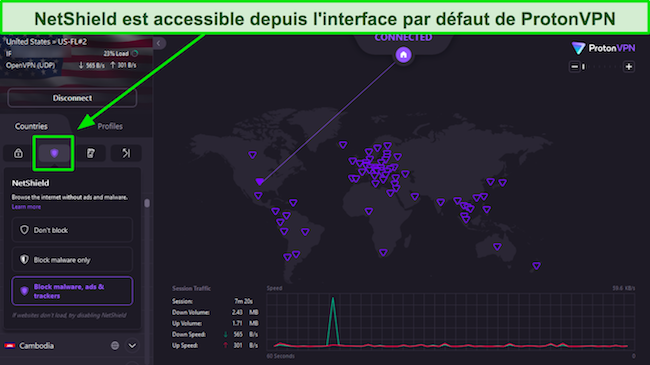Viewport: 650px width, 365px height.
Task: Click the Up Volume 1.71 MB value
Action: (x=245, y=323)
